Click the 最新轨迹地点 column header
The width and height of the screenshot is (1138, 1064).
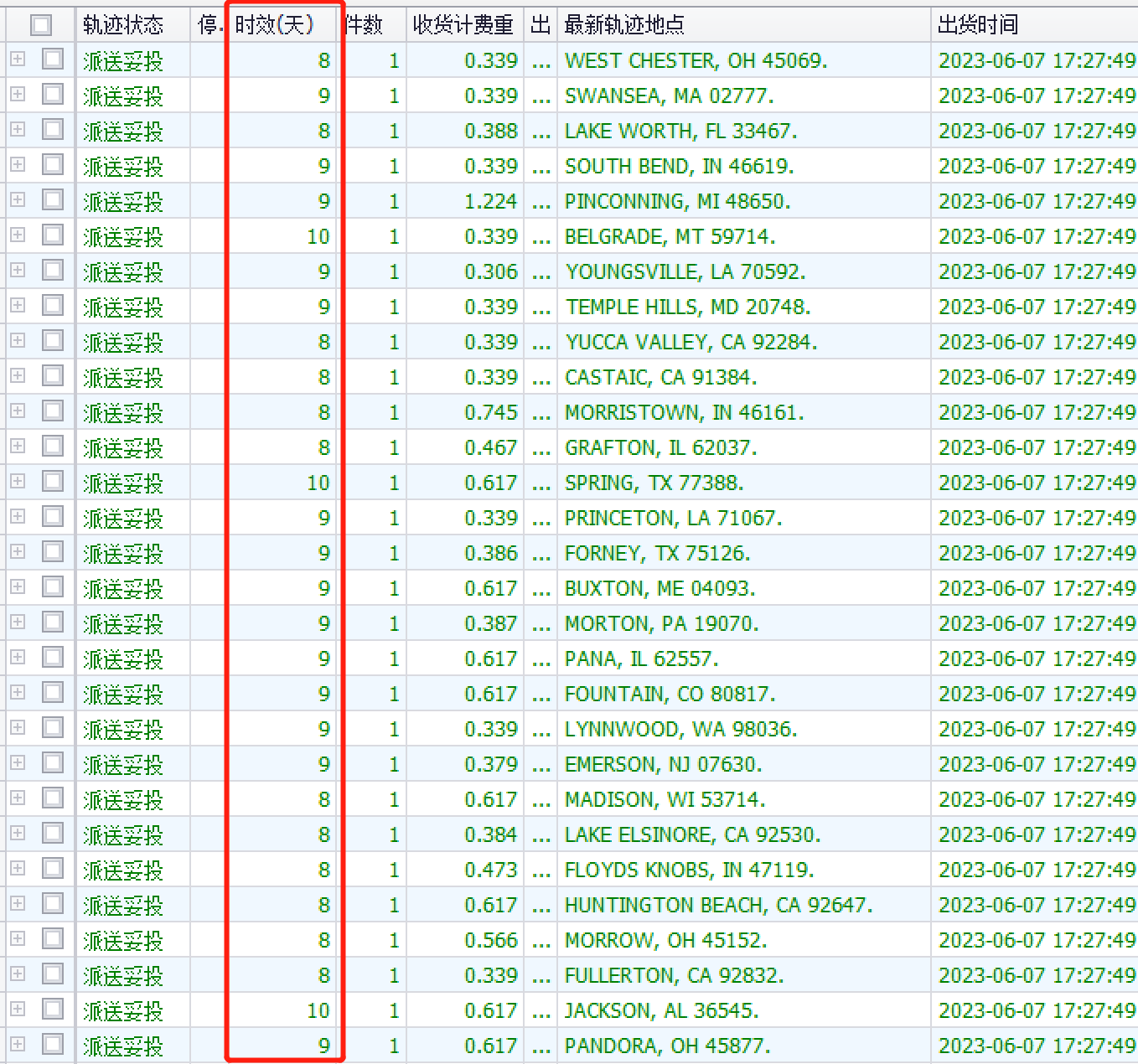[743, 25]
